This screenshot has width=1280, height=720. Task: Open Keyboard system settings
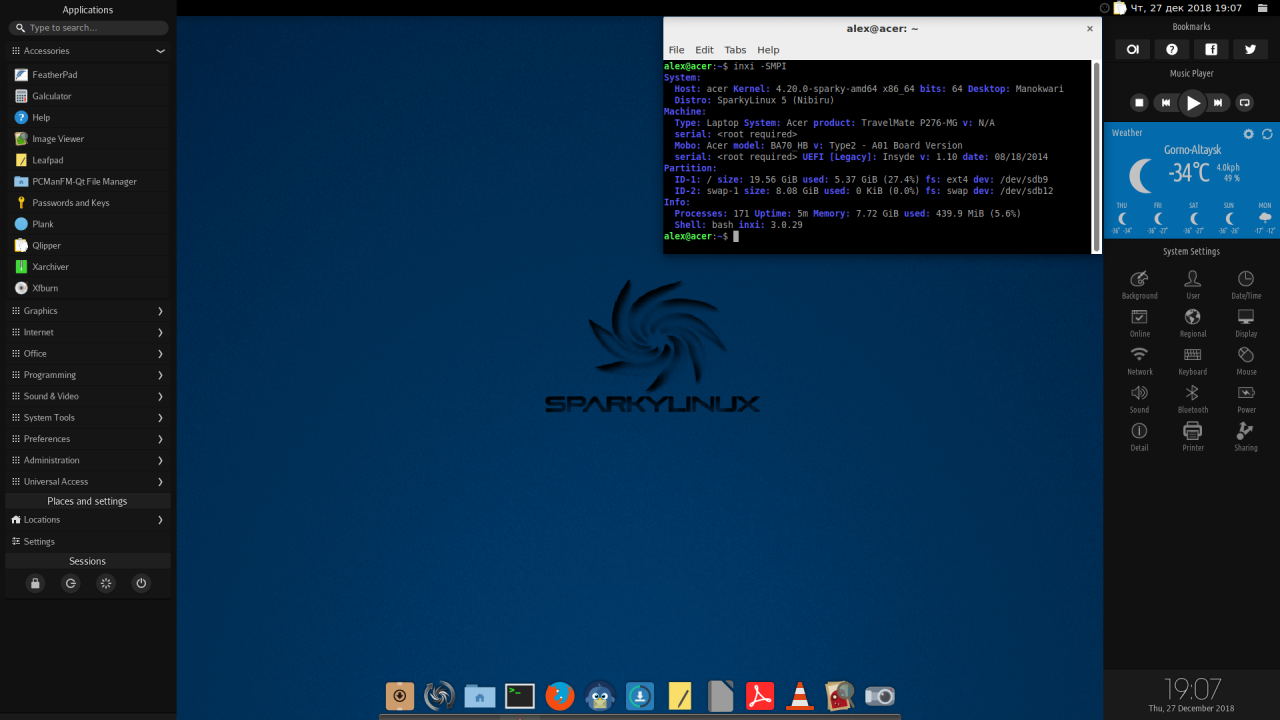(x=1192, y=361)
